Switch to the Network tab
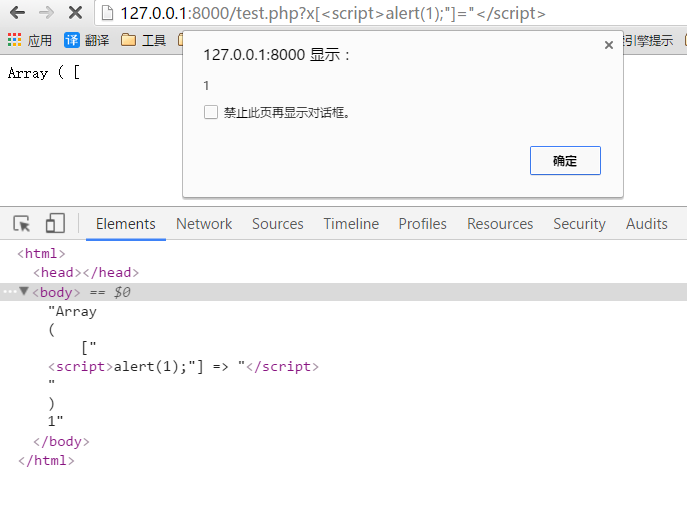The image size is (687, 508). 204,224
